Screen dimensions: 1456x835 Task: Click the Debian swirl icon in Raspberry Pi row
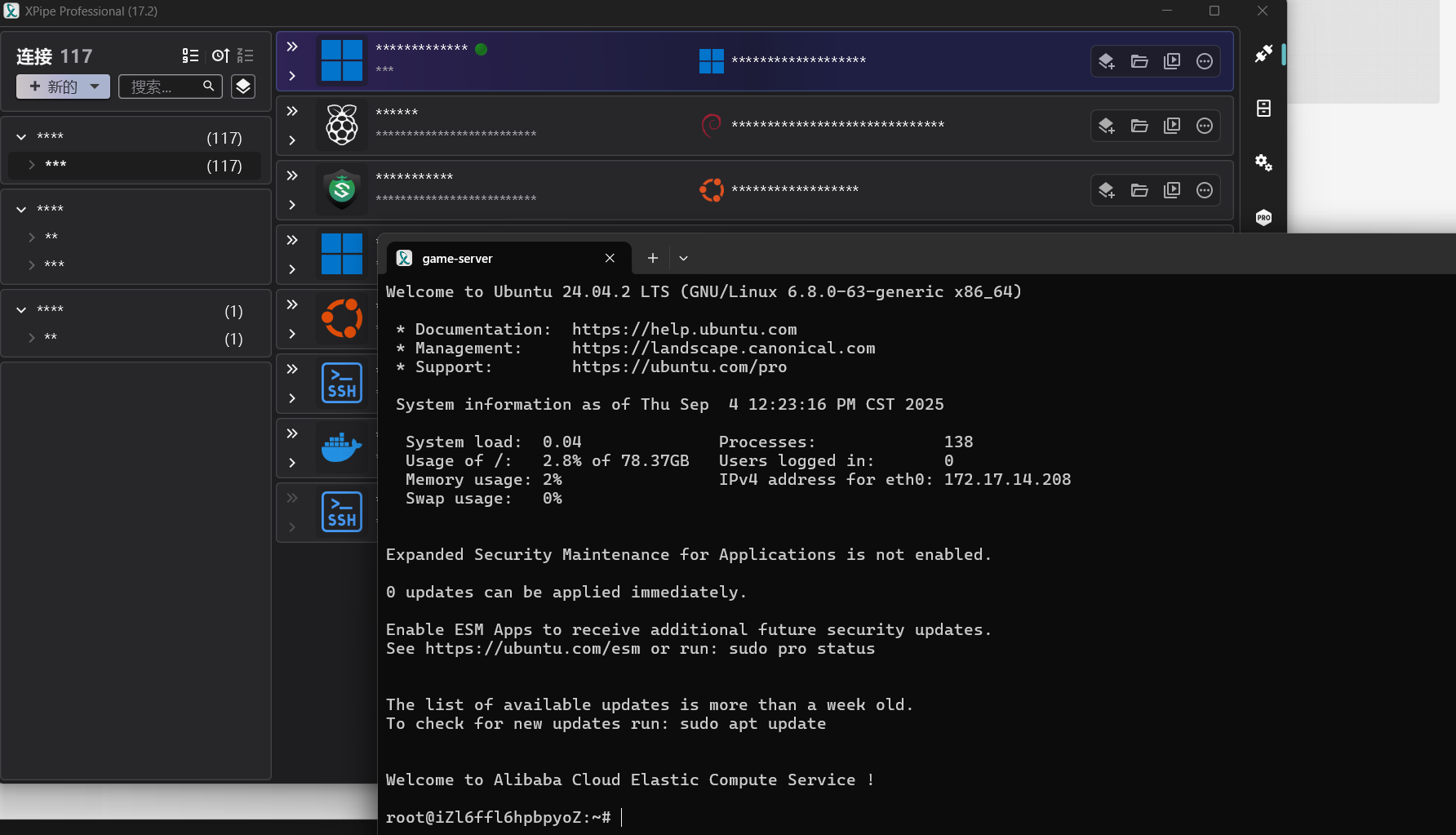tap(712, 125)
